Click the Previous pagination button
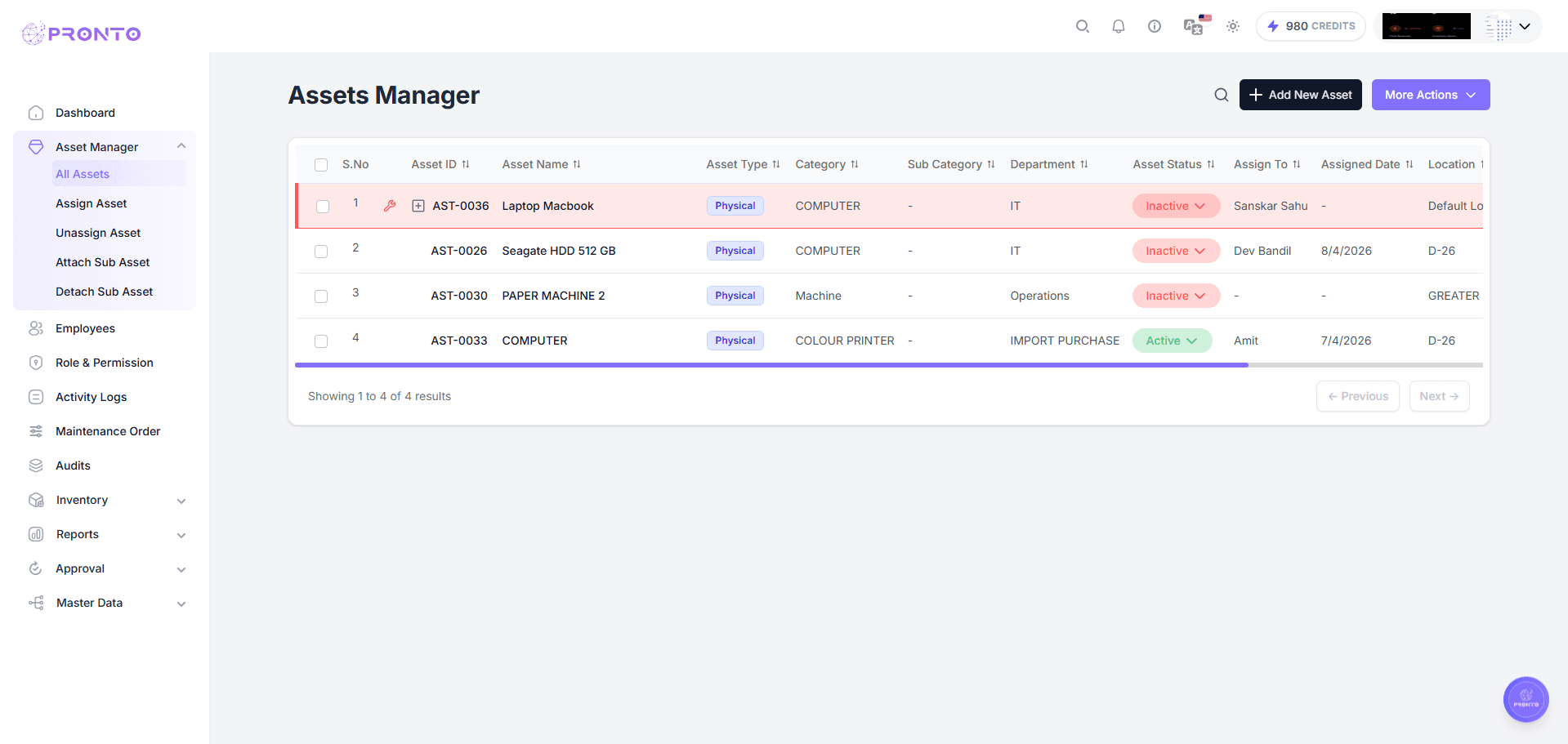The width and height of the screenshot is (1568, 744). (x=1357, y=396)
